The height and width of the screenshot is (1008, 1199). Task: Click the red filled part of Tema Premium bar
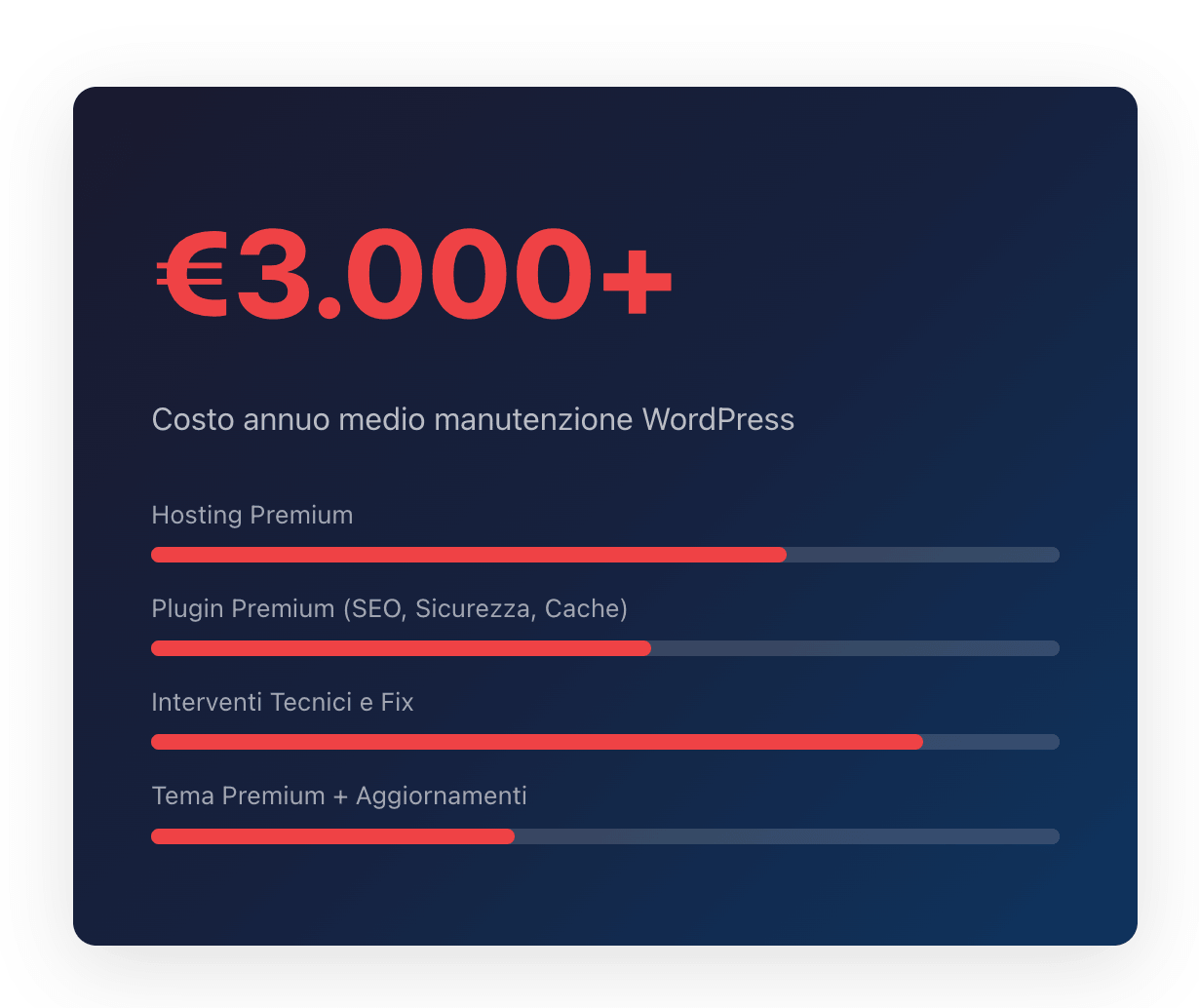coord(332,836)
